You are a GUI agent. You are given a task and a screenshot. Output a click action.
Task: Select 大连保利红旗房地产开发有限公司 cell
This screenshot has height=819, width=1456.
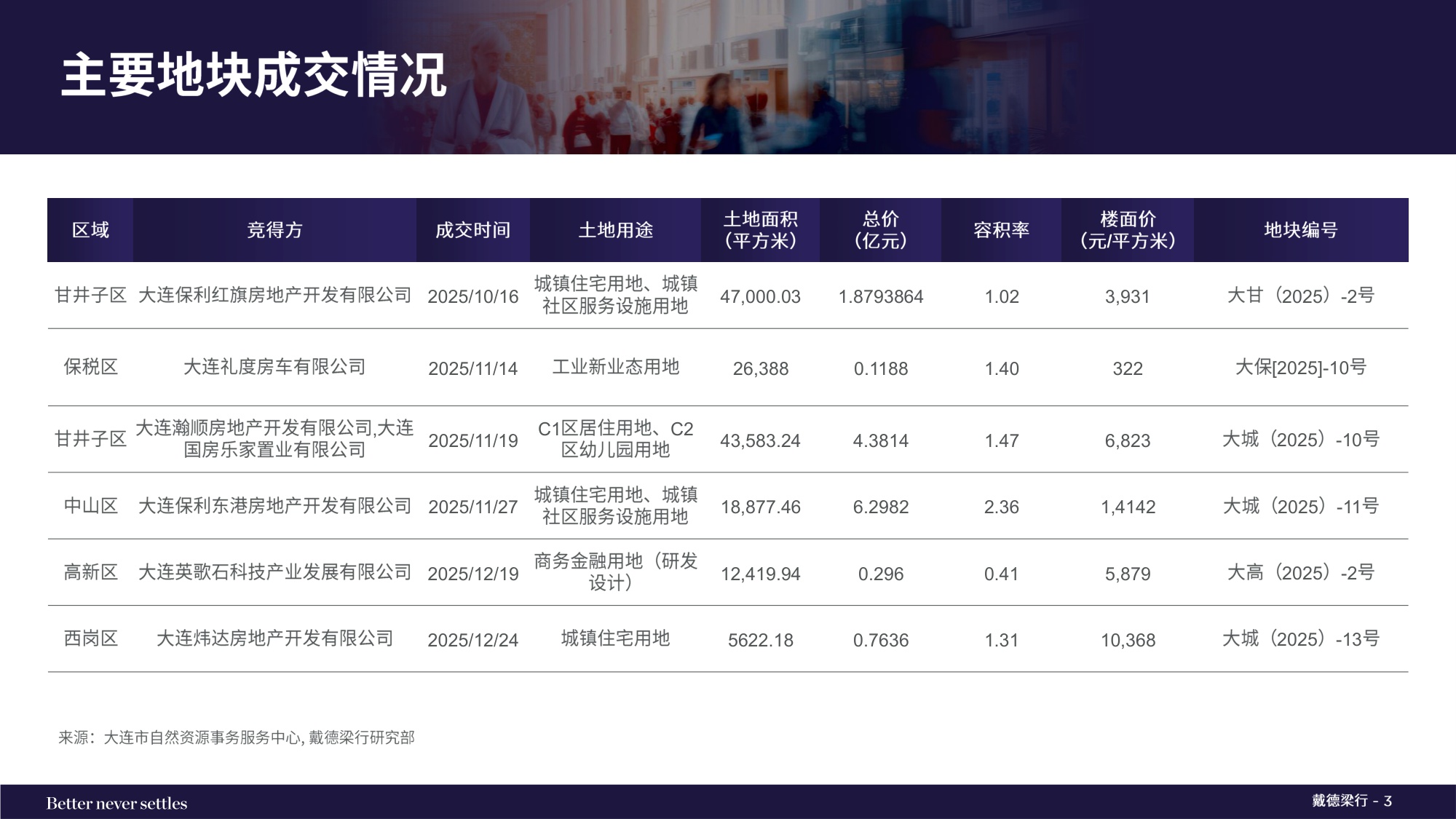(x=275, y=296)
